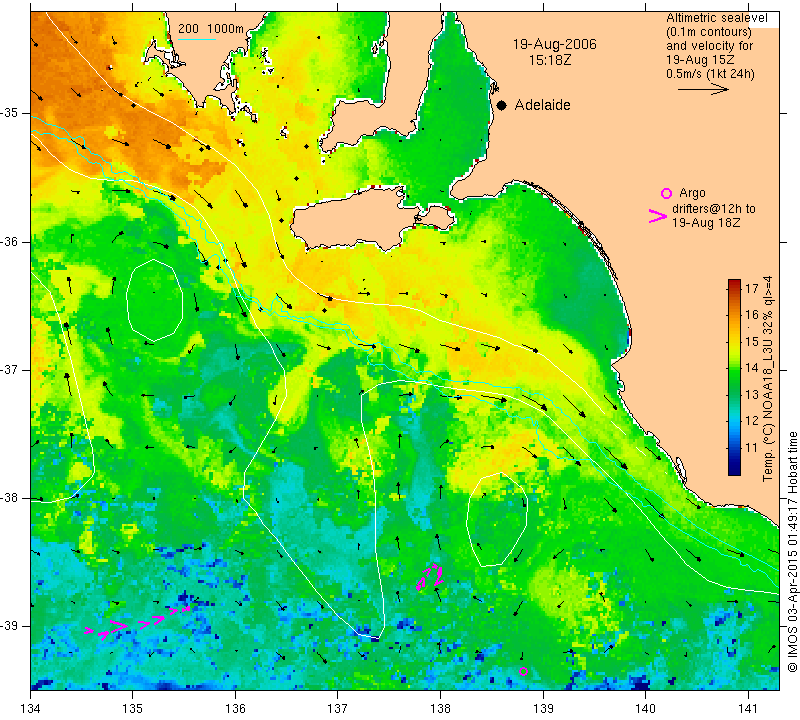The image size is (800, 720).
Task: Click the magenta drifter arrowhead legend symbol
Action: (x=658, y=216)
